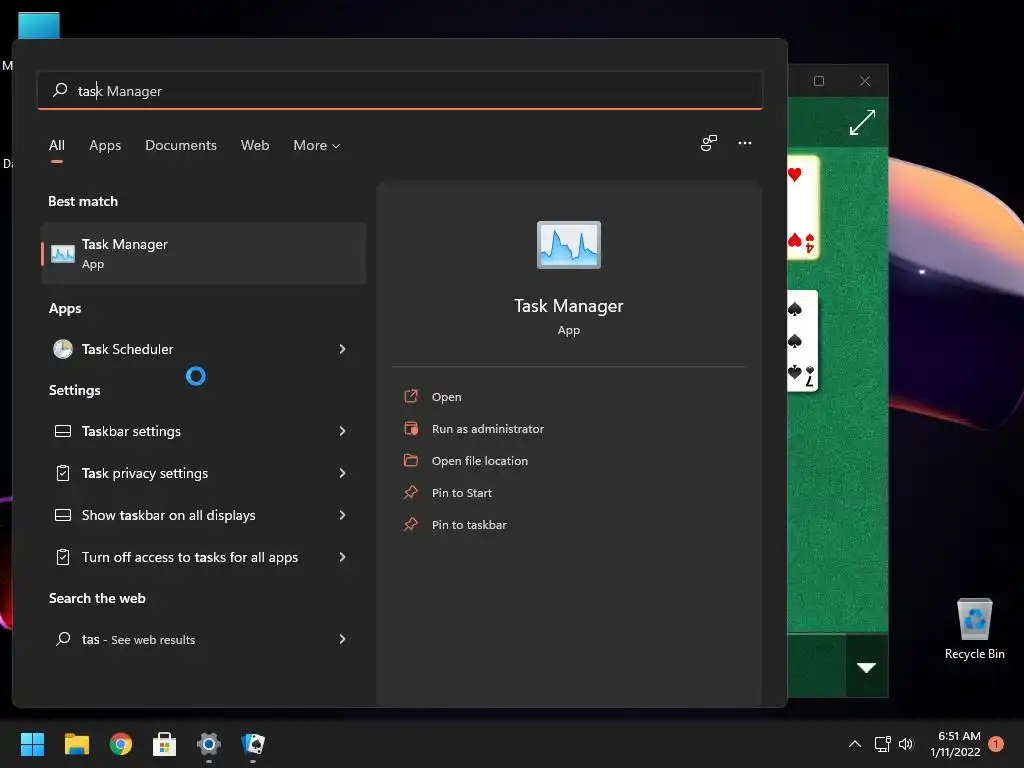Image resolution: width=1024 pixels, height=768 pixels.
Task: Open the notification badge in taskbar
Action: (x=996, y=744)
